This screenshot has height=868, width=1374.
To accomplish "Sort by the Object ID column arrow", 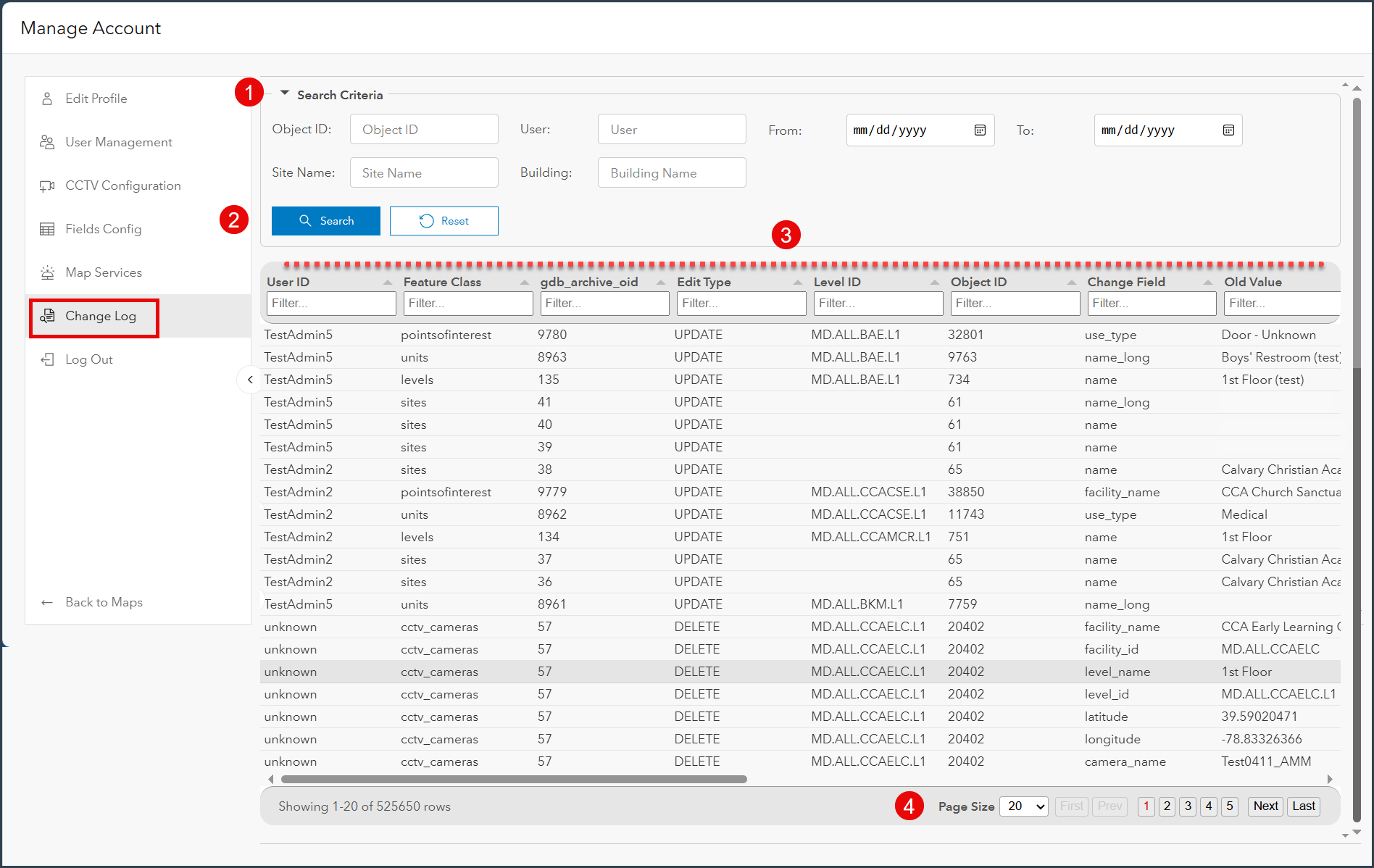I will click(x=1071, y=283).
